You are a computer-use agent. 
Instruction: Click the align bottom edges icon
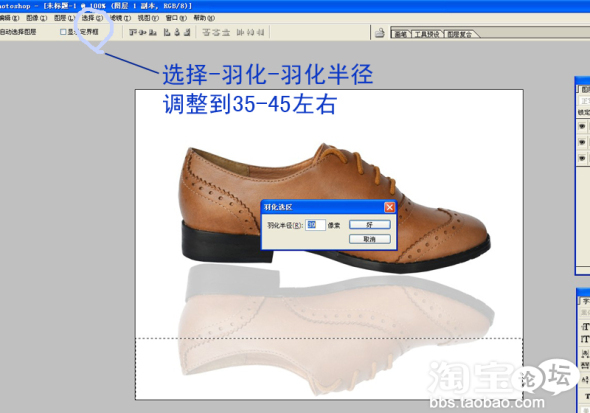[152, 32]
